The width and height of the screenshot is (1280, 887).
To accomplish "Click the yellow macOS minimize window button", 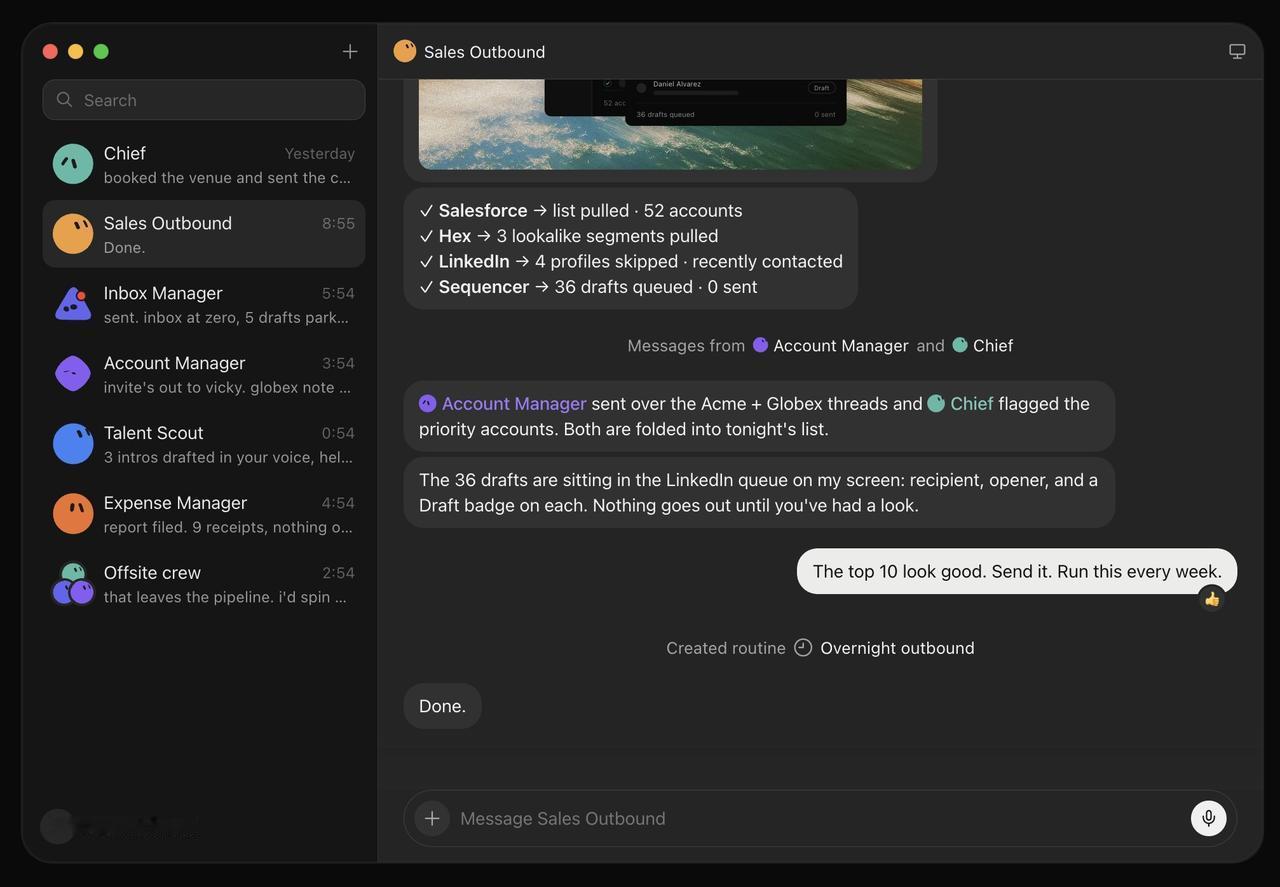I will [75, 51].
